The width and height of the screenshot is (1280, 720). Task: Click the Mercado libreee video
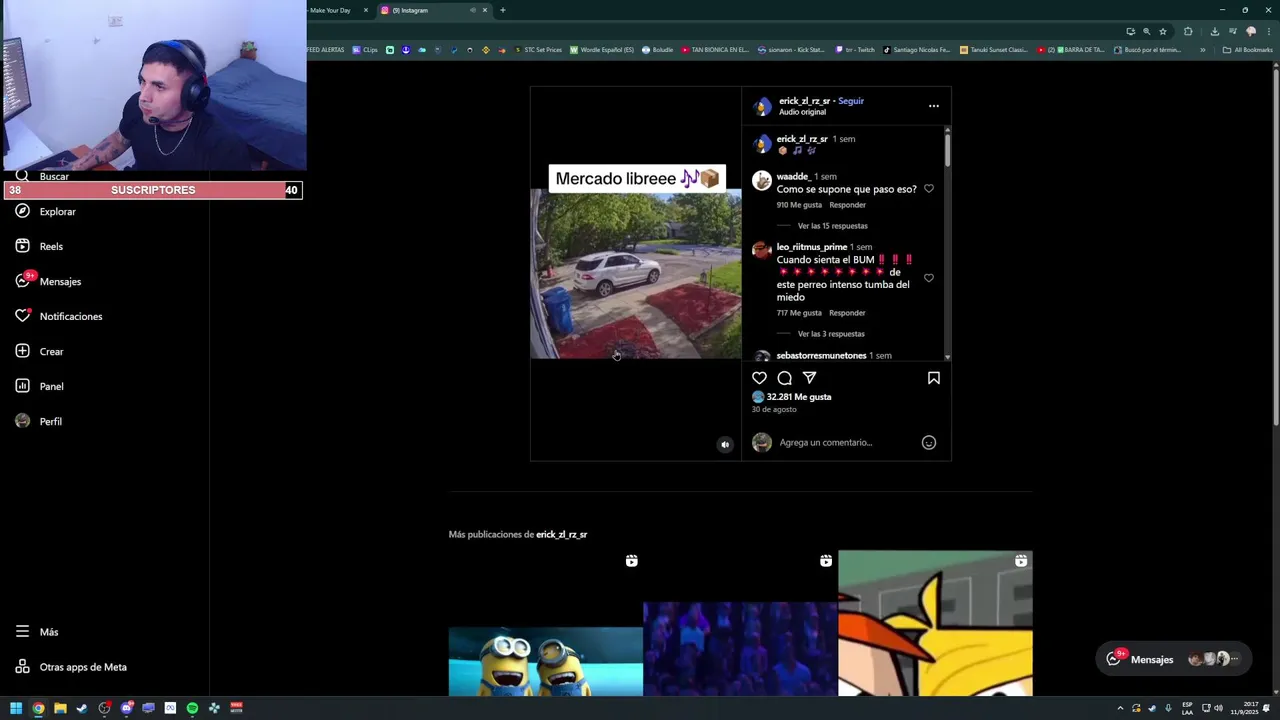click(x=636, y=273)
